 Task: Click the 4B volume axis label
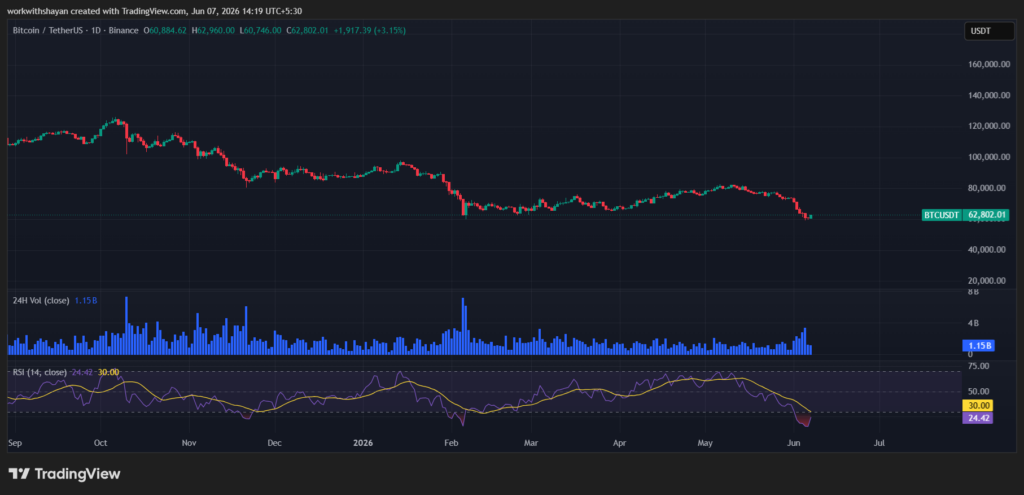974,323
